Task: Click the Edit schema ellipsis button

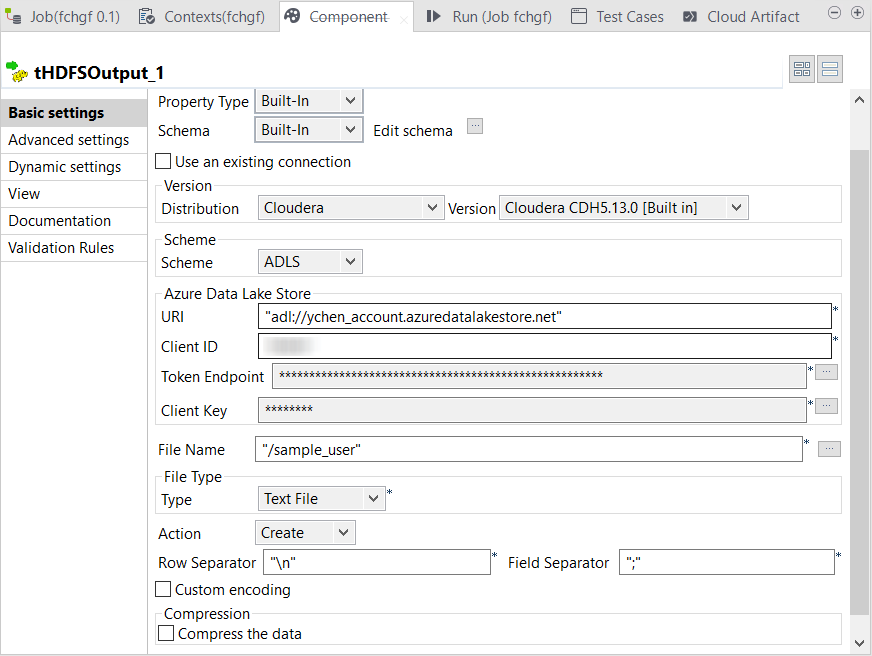Action: (475, 126)
